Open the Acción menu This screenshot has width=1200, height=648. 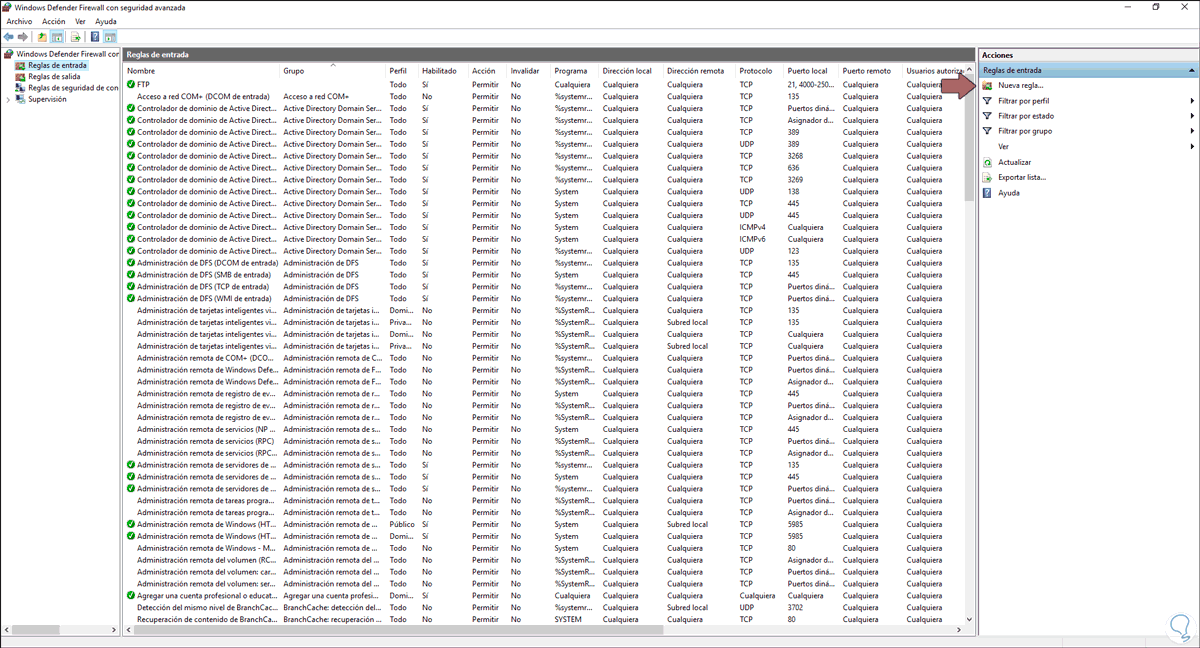point(54,21)
